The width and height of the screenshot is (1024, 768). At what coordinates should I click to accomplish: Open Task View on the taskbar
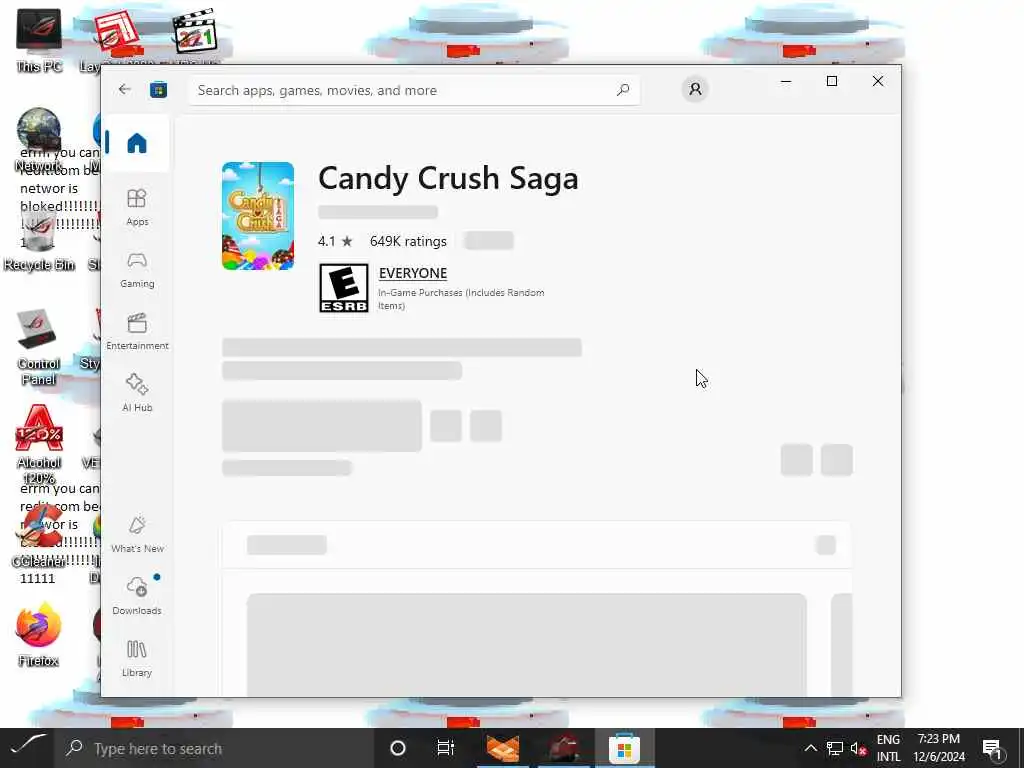[x=446, y=748]
